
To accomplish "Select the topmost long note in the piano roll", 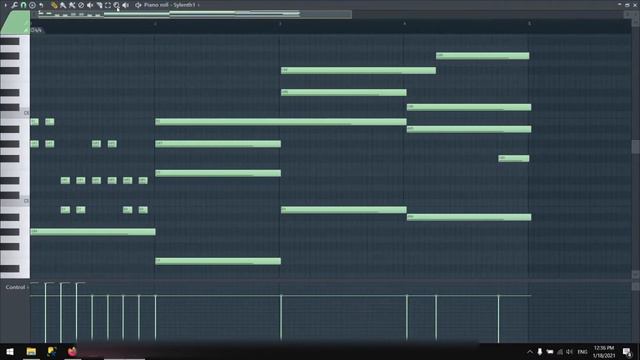I will pyautogui.click(x=482, y=56).
